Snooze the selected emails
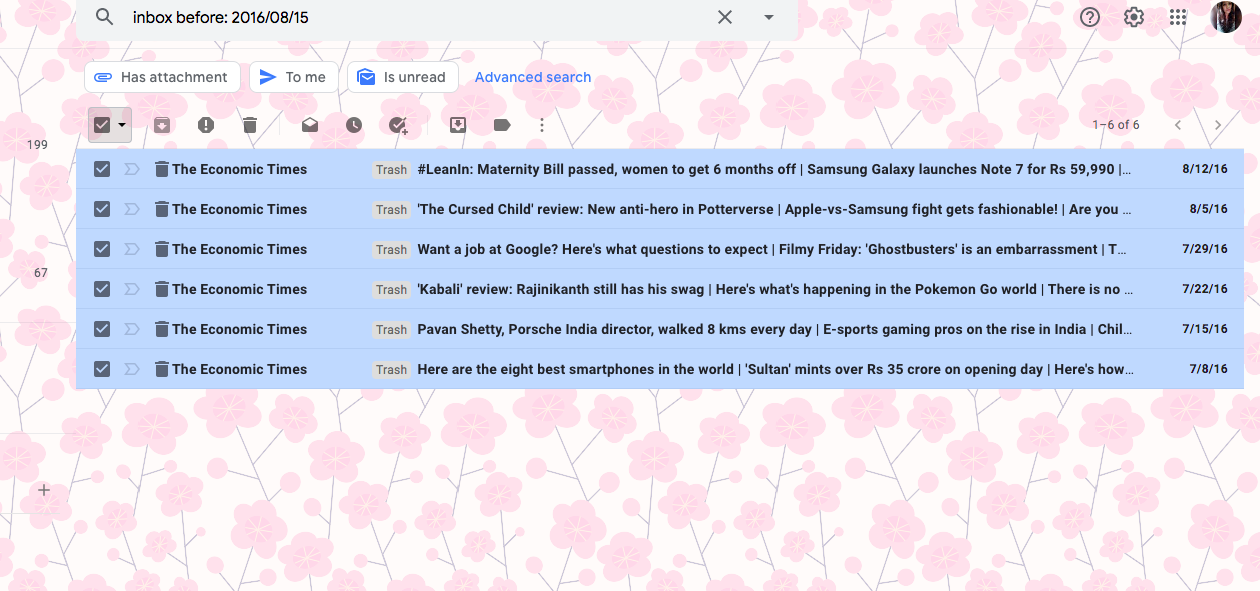1260x591 pixels. click(354, 125)
